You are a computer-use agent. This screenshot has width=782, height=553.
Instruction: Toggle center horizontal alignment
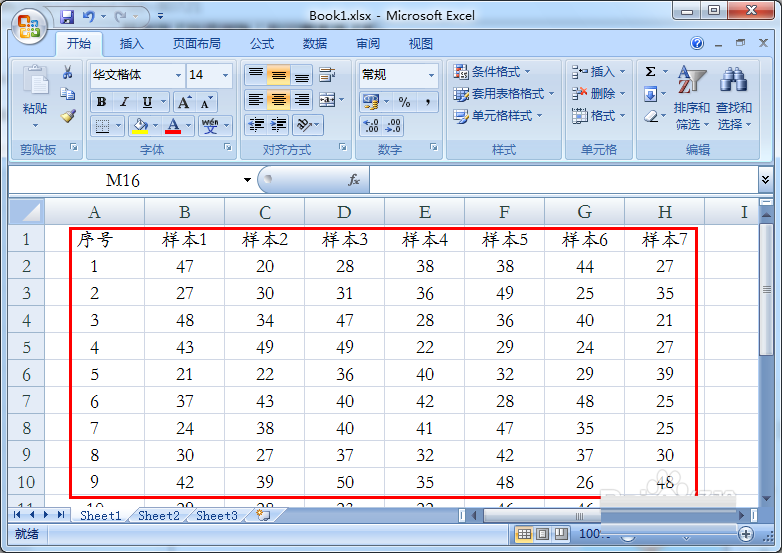point(278,100)
